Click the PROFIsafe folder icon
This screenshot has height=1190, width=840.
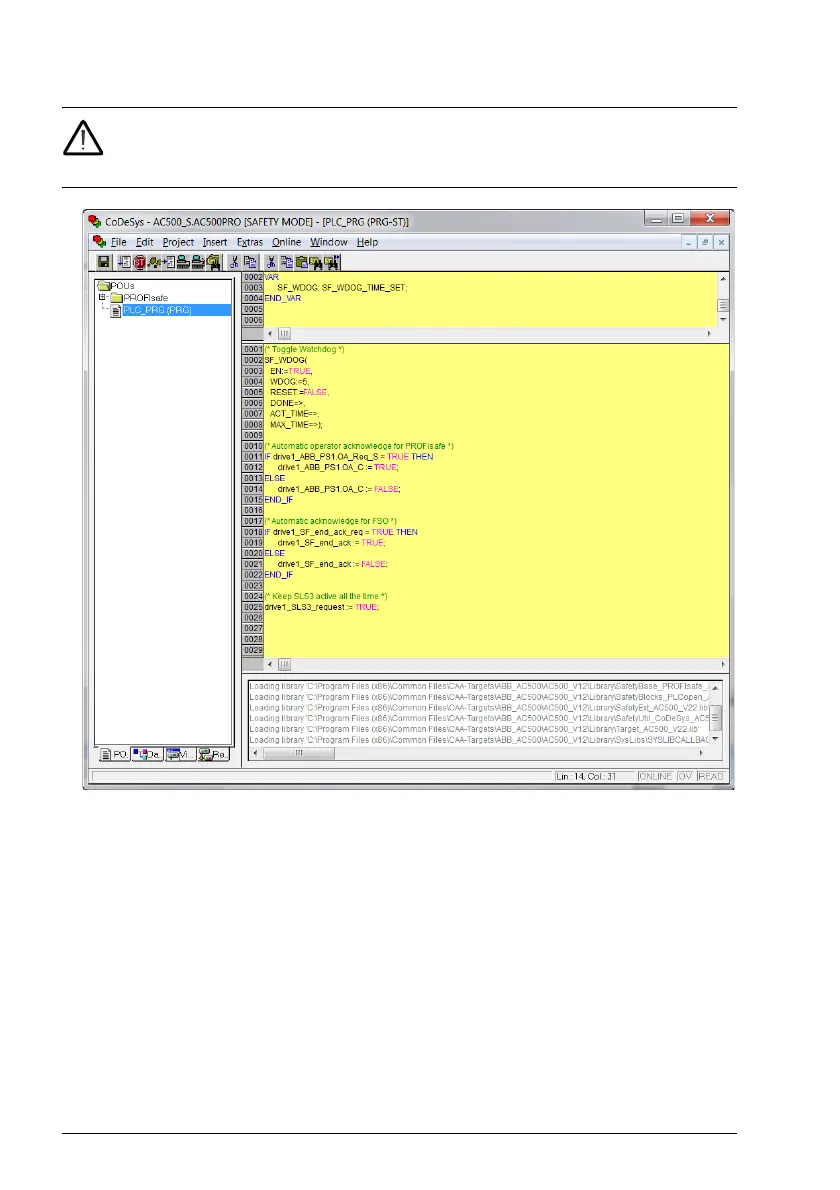click(x=116, y=298)
